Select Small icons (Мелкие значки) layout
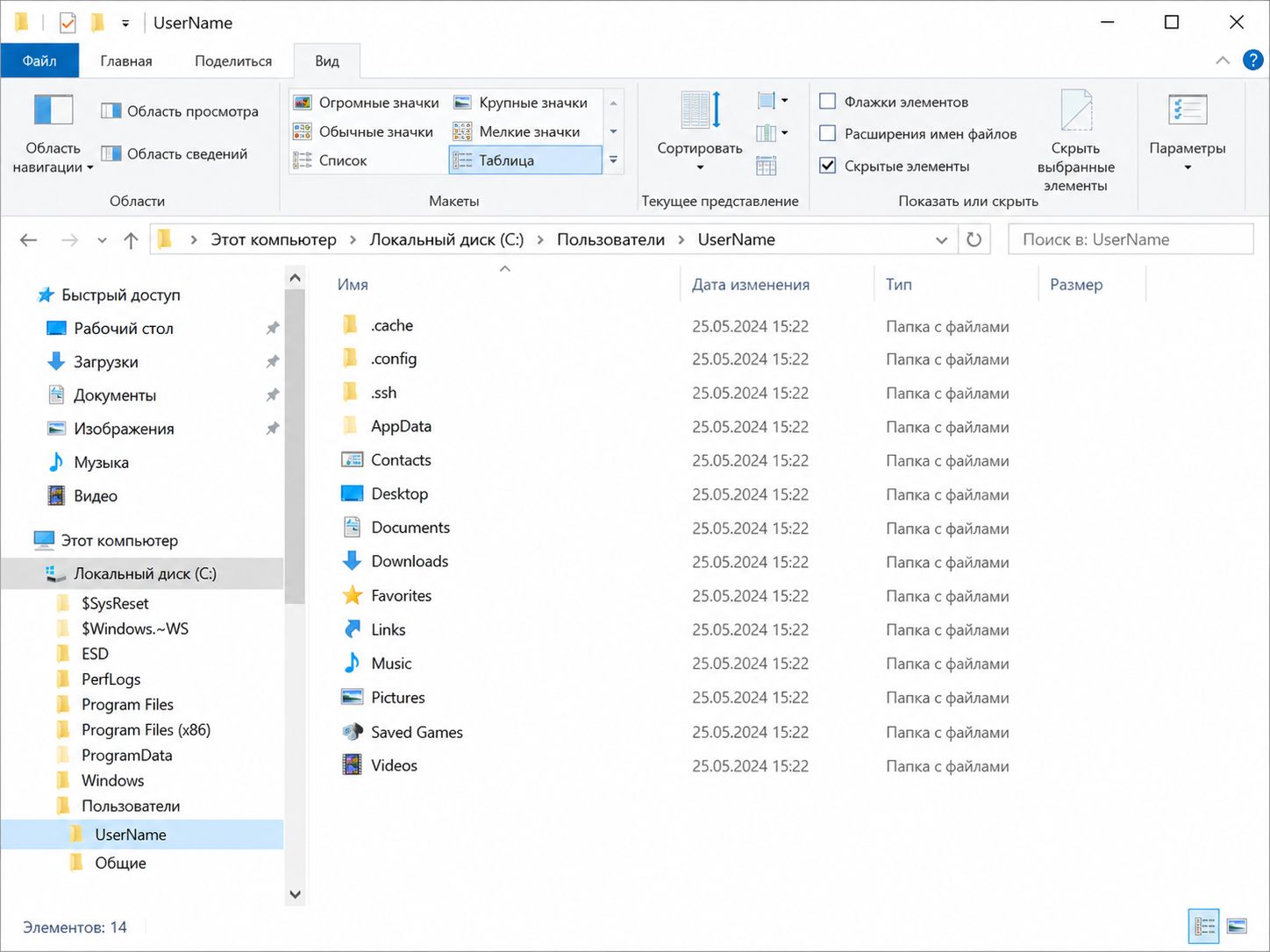The image size is (1270, 952). pos(517,131)
